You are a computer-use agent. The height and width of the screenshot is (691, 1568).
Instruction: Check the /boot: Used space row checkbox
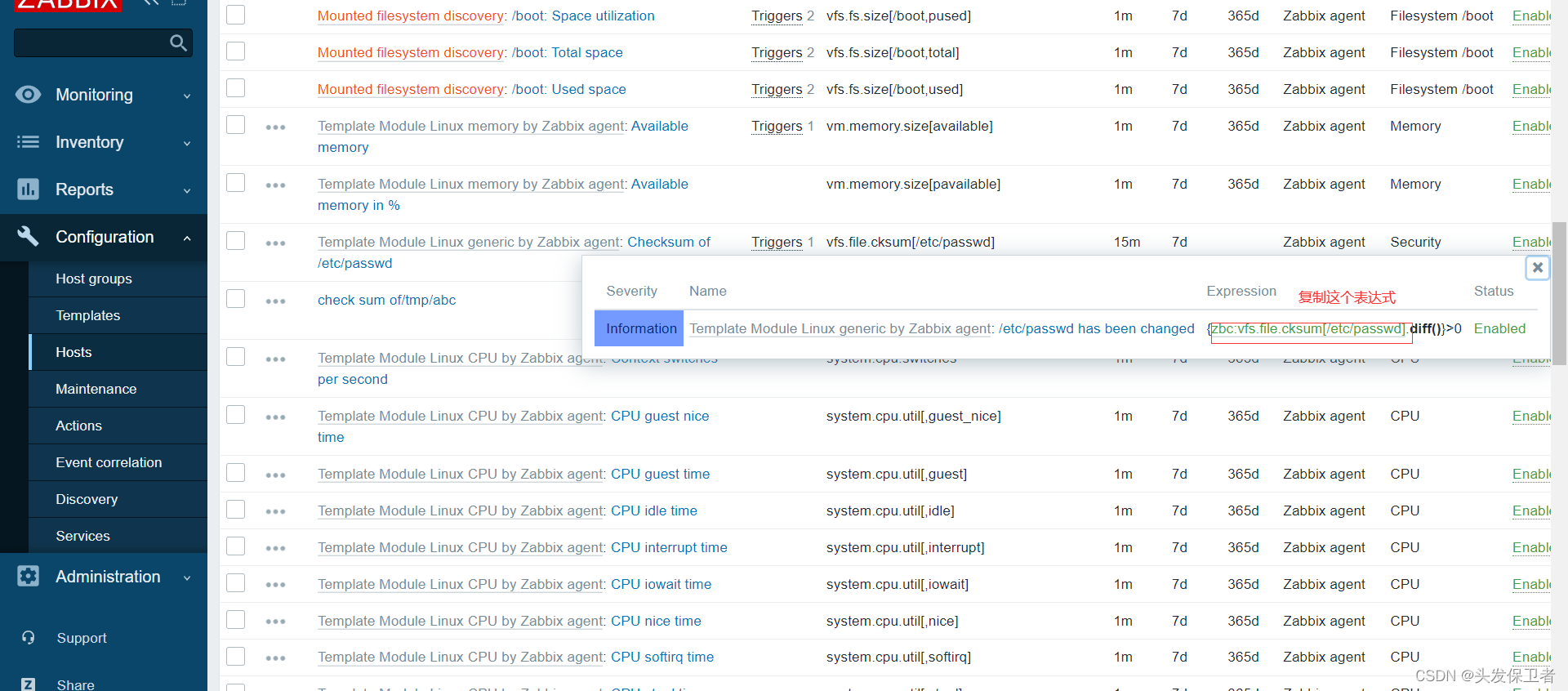coord(235,88)
